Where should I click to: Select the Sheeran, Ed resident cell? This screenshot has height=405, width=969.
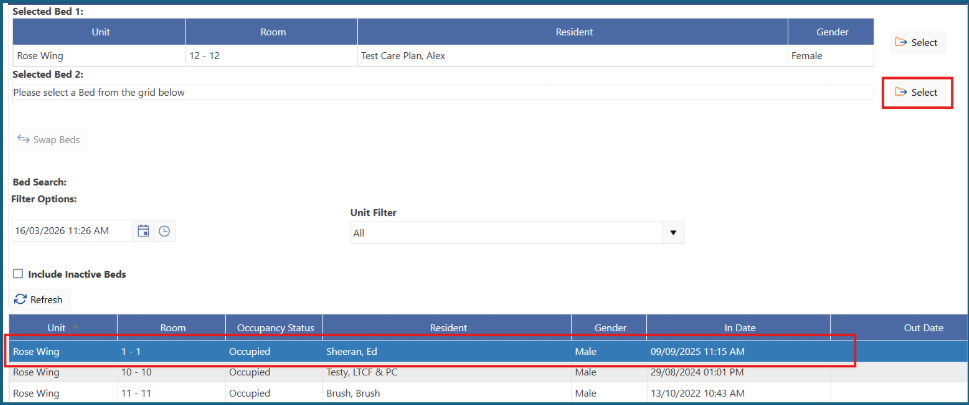(447, 352)
